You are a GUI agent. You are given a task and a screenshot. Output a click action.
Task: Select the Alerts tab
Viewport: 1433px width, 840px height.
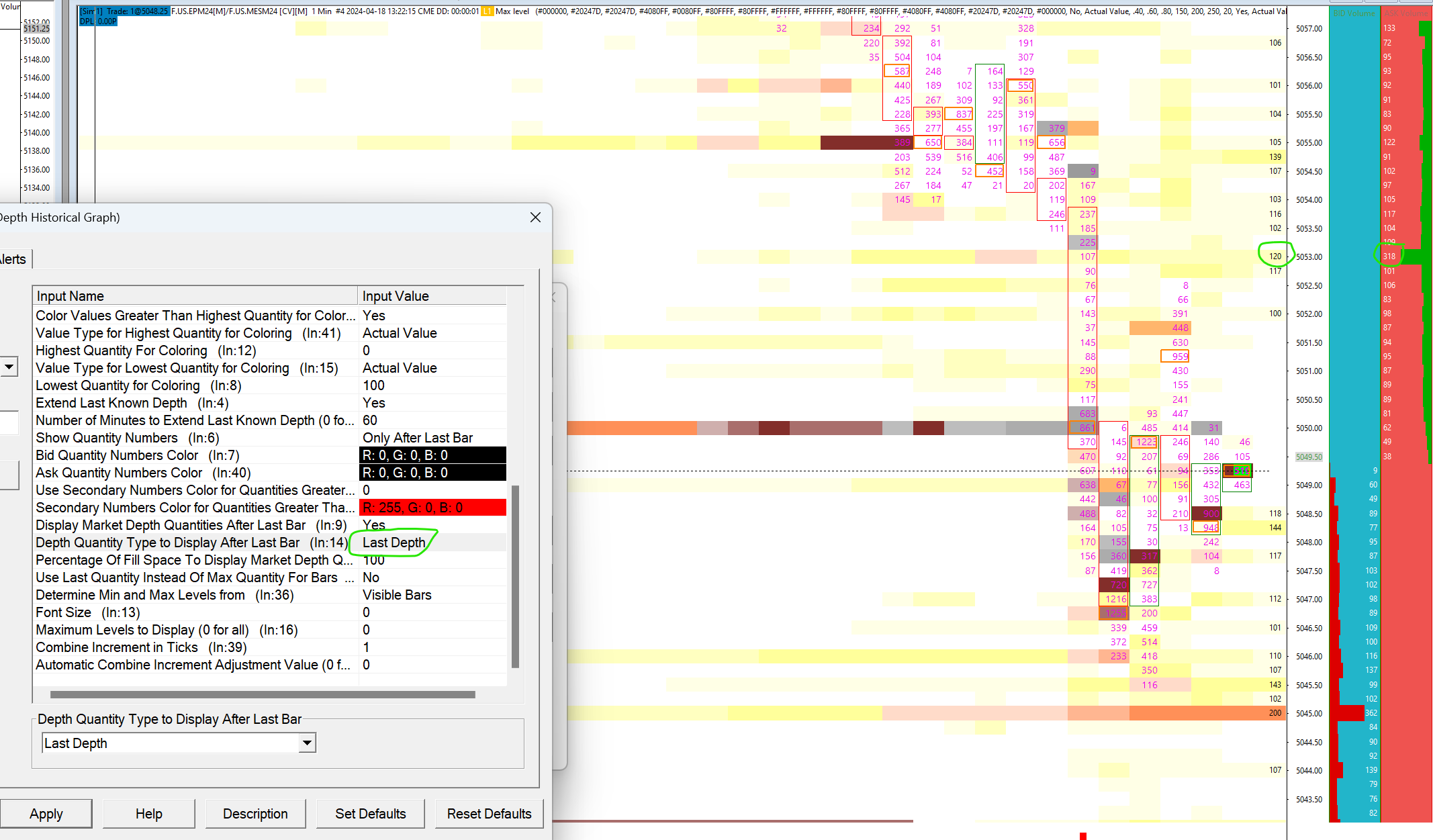click(13, 259)
